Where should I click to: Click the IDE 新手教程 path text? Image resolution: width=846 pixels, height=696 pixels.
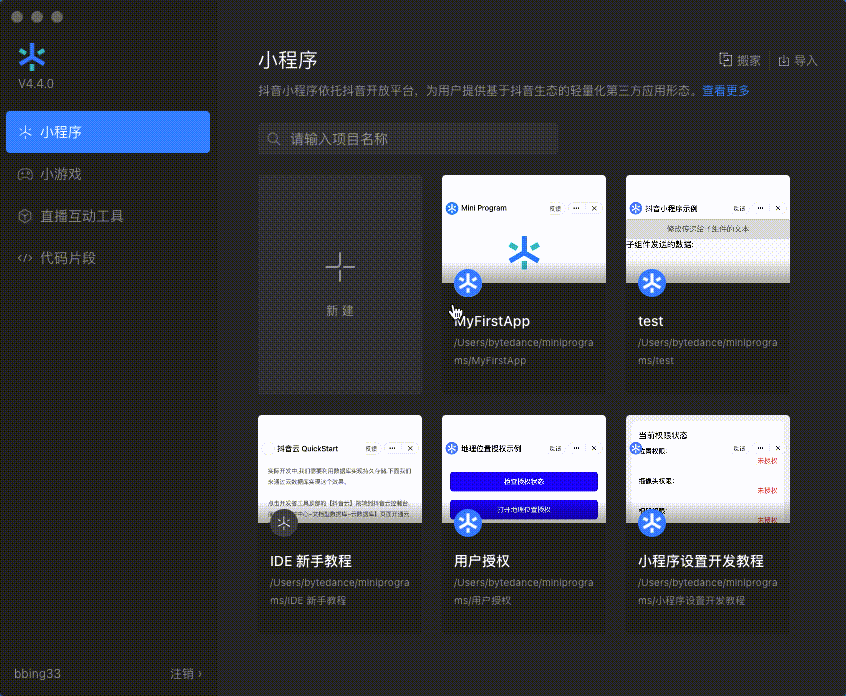point(340,592)
